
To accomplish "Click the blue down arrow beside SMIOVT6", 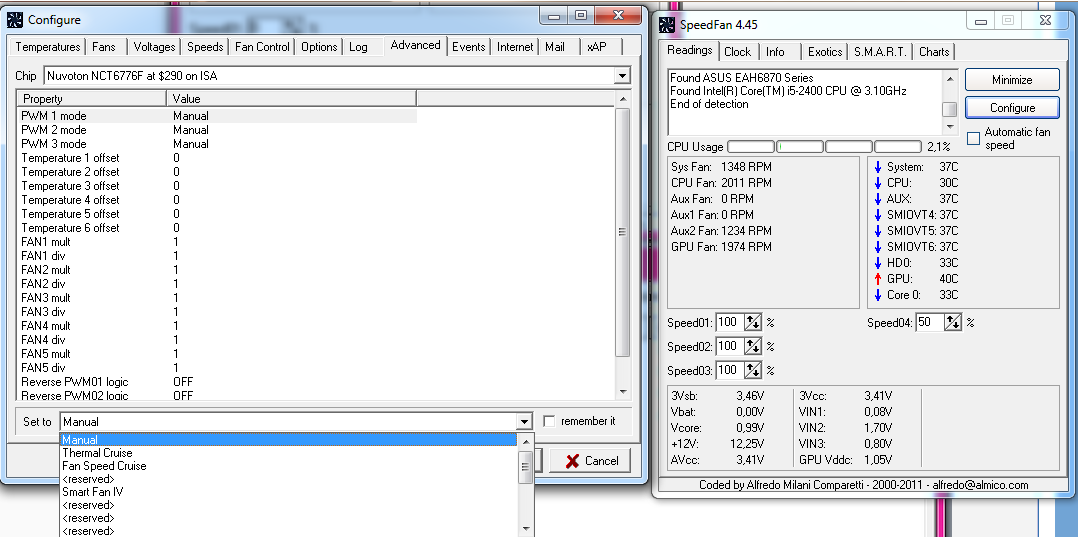I will 877,247.
